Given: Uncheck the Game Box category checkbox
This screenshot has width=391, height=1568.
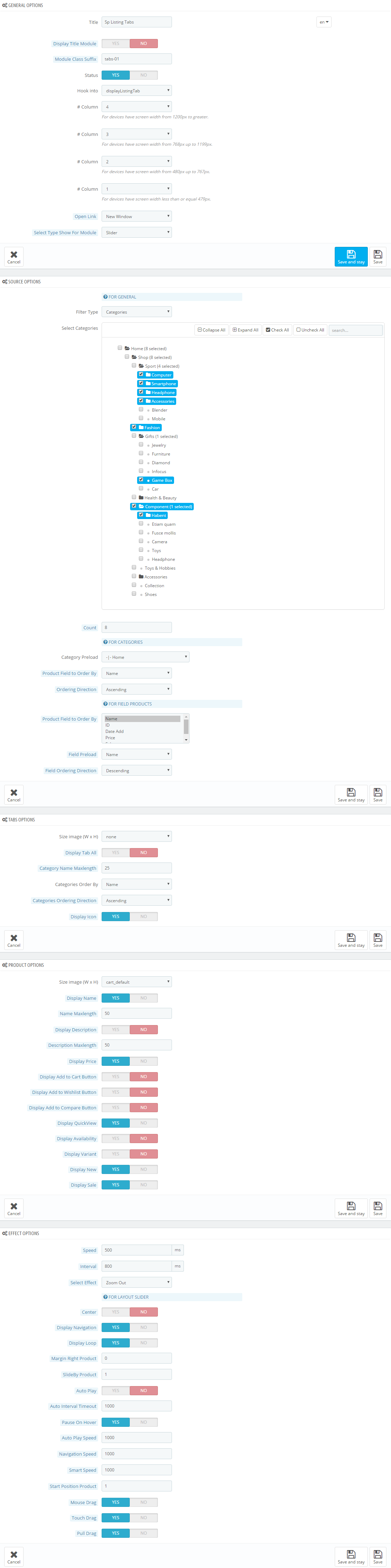Looking at the screenshot, I should pos(141,480).
